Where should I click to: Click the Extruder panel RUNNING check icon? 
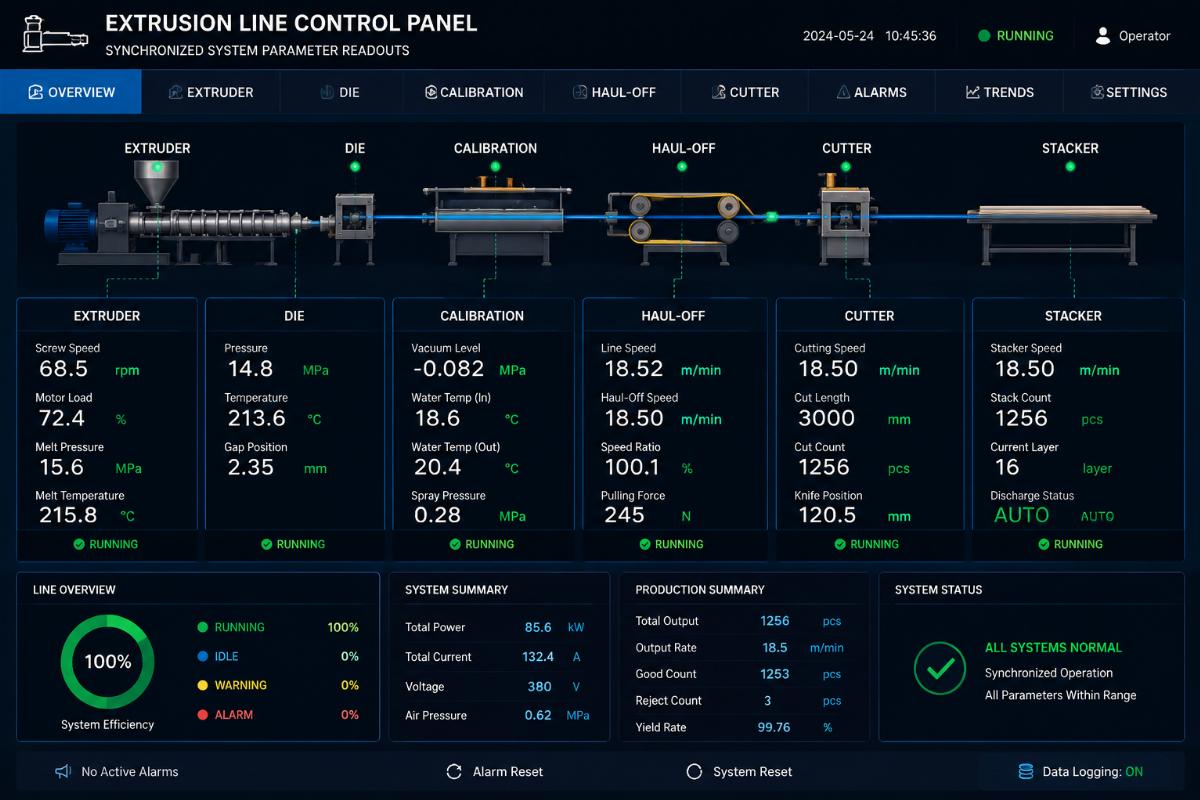(78, 544)
